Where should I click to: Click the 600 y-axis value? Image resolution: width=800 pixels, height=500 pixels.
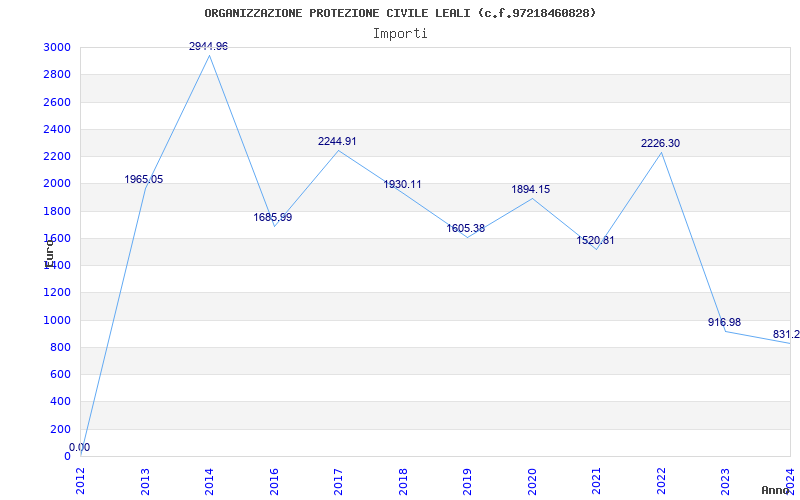61,374
